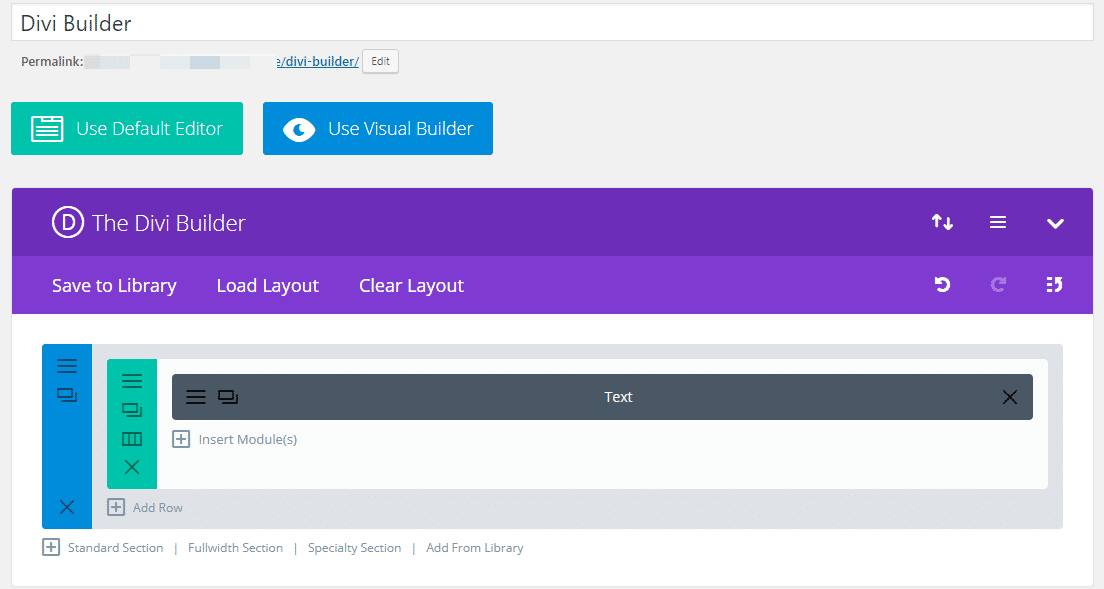Select Clear Layout

pos(411,286)
